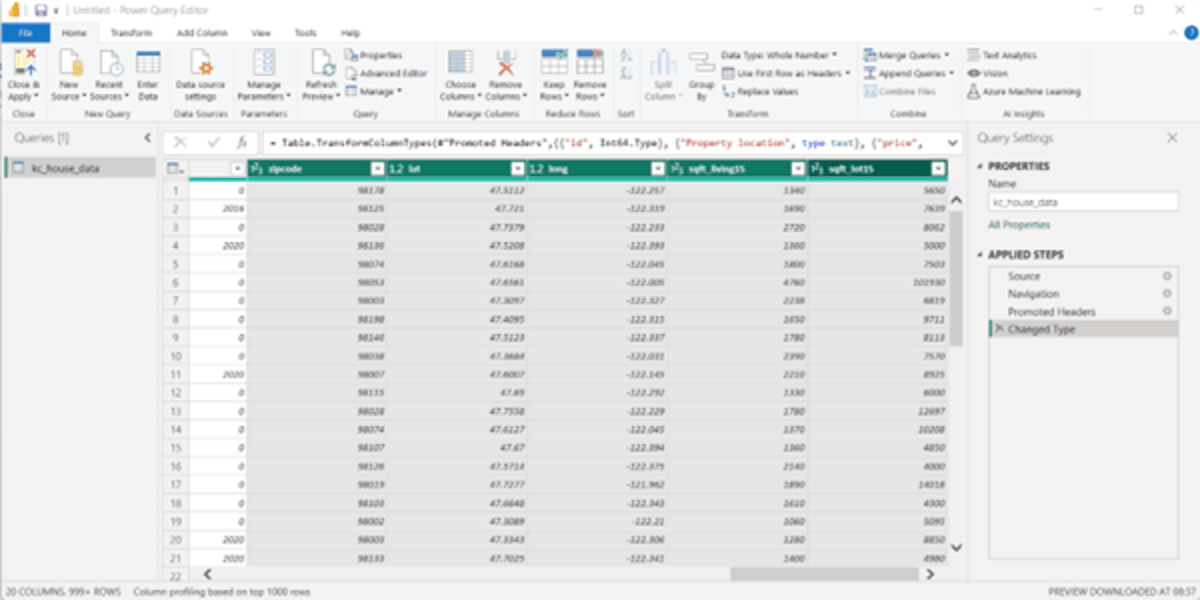
Task: Click the Choose Columns icon
Action: pos(460,63)
